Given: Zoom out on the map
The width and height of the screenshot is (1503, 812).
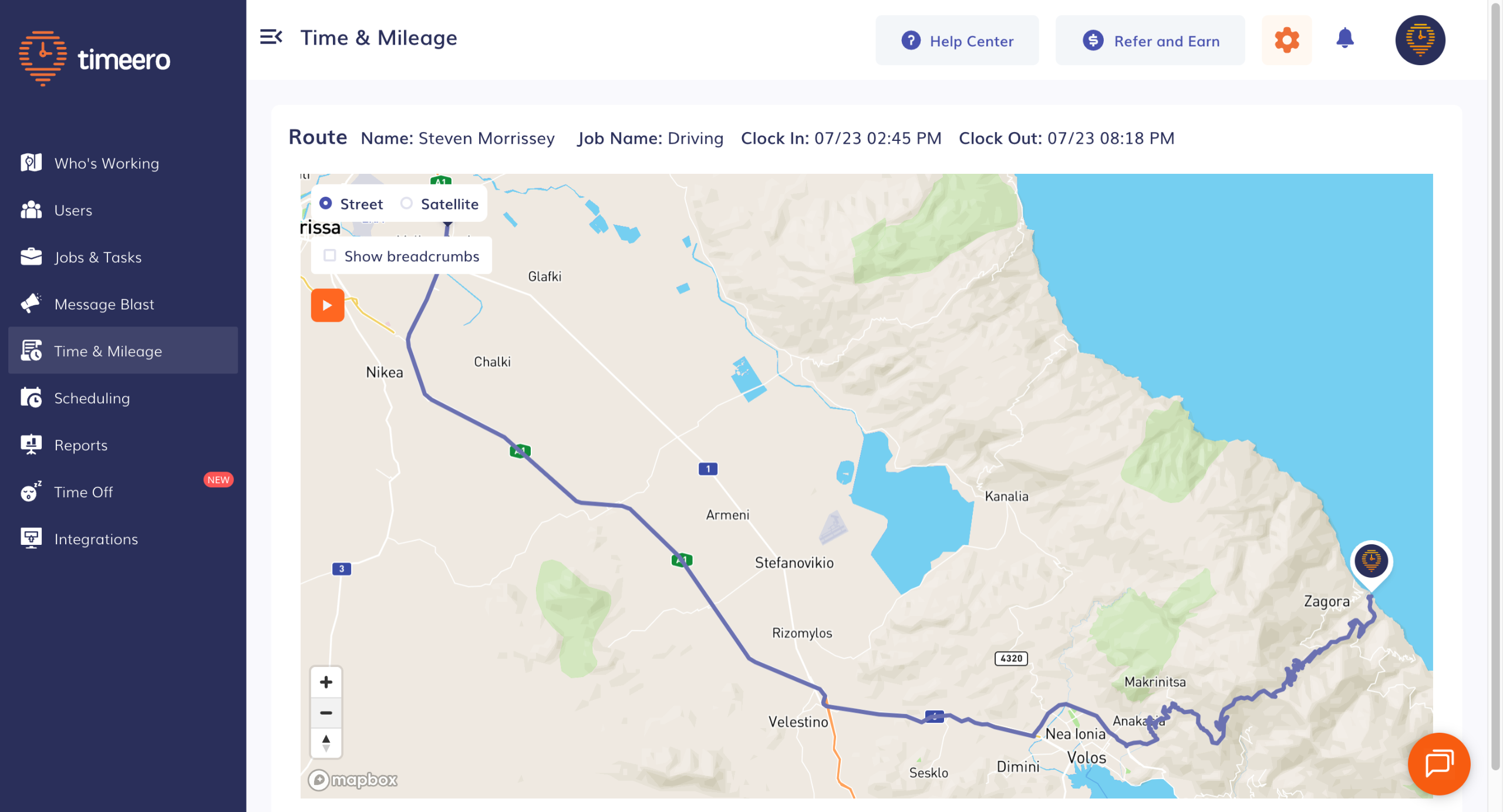Looking at the screenshot, I should tap(326, 713).
